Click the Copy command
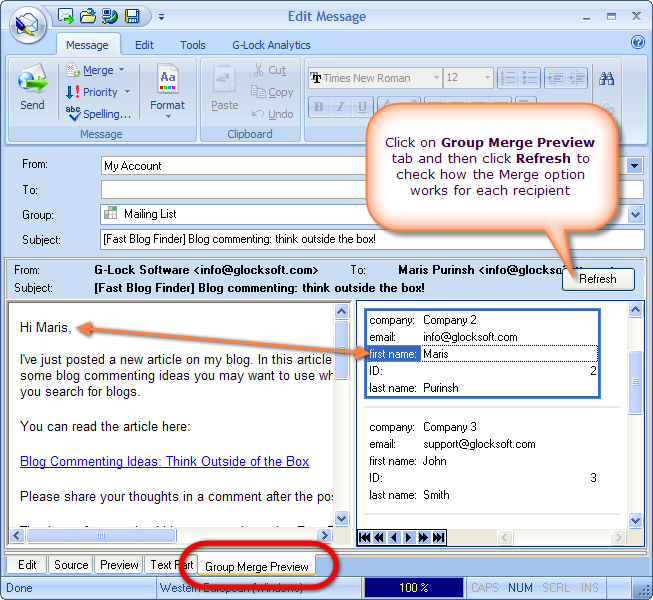653x600 pixels. [272, 92]
